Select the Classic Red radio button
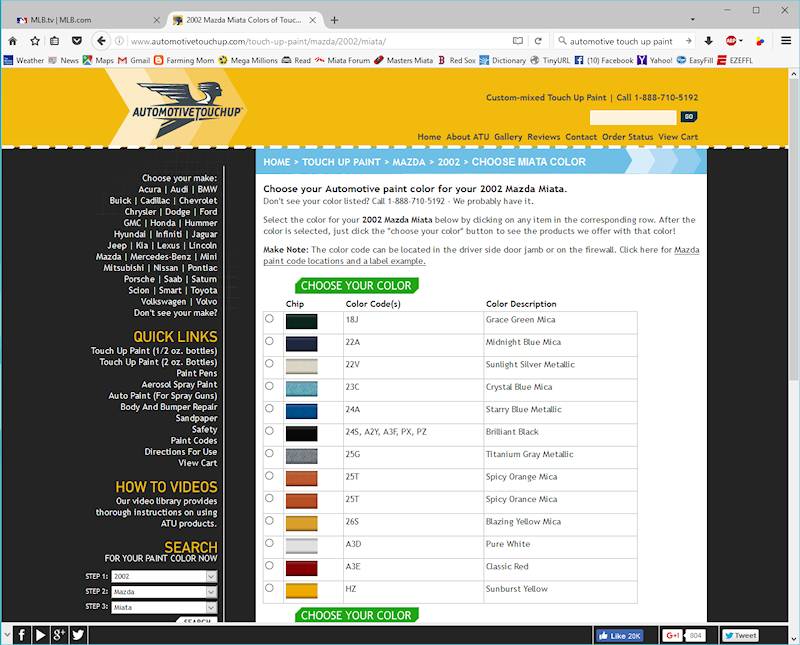The width and height of the screenshot is (800, 645). [269, 565]
